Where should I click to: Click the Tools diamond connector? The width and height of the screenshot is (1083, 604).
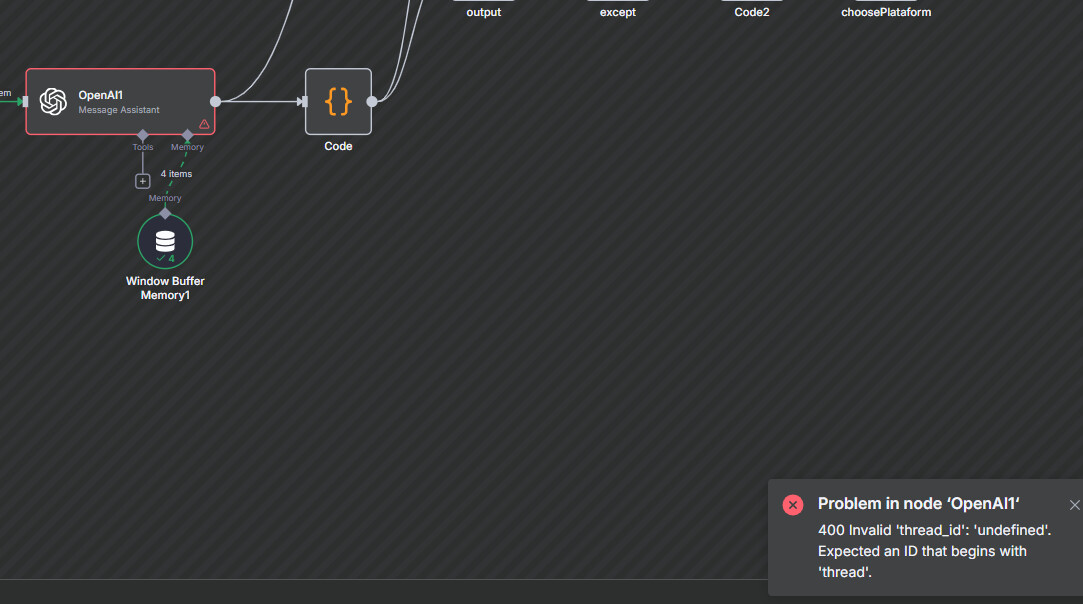point(143,135)
